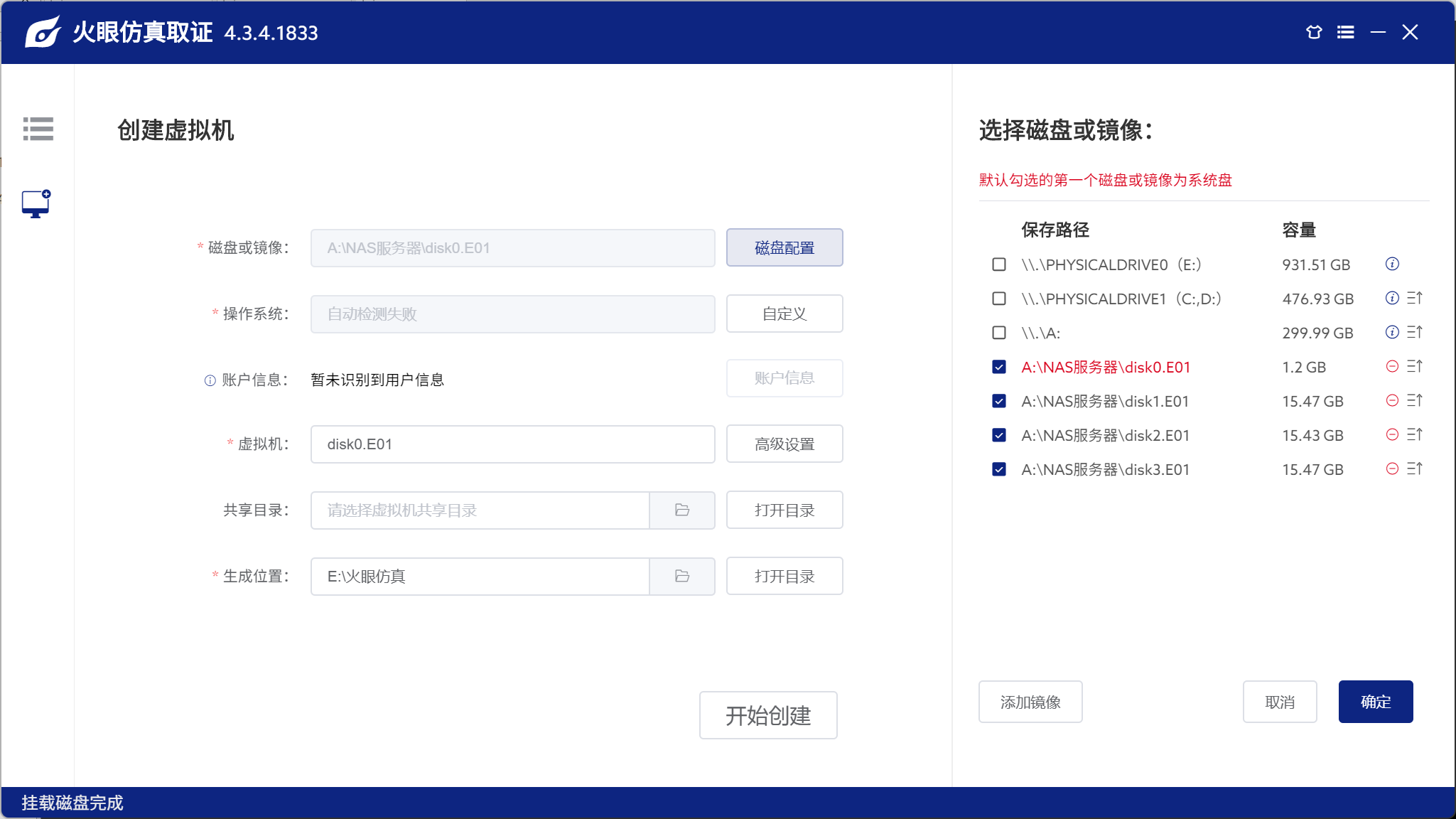Click the skin theme shirt icon
The image size is (1456, 819).
coord(1314,32)
